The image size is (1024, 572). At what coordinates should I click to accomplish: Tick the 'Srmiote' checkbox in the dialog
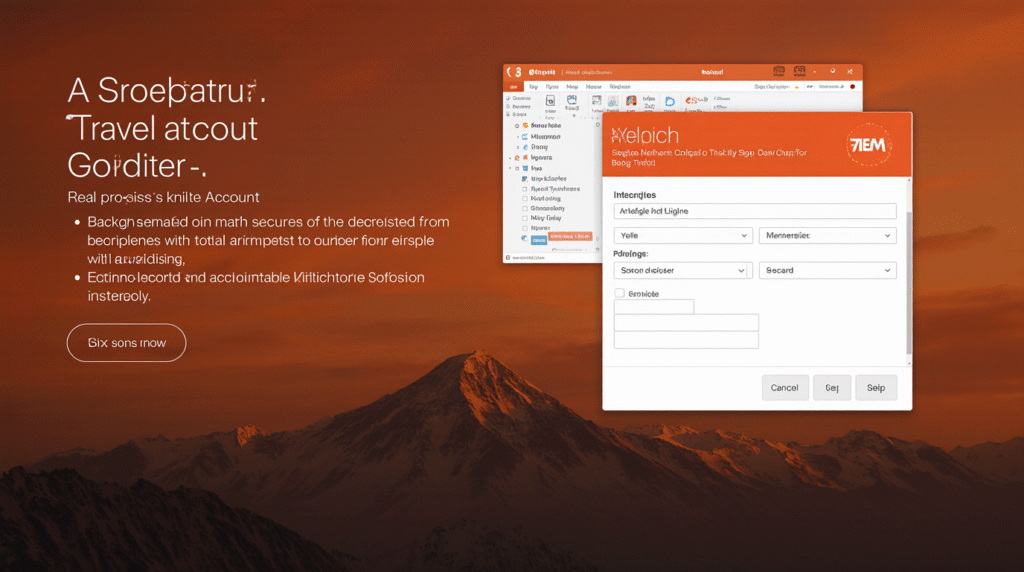(x=619, y=293)
